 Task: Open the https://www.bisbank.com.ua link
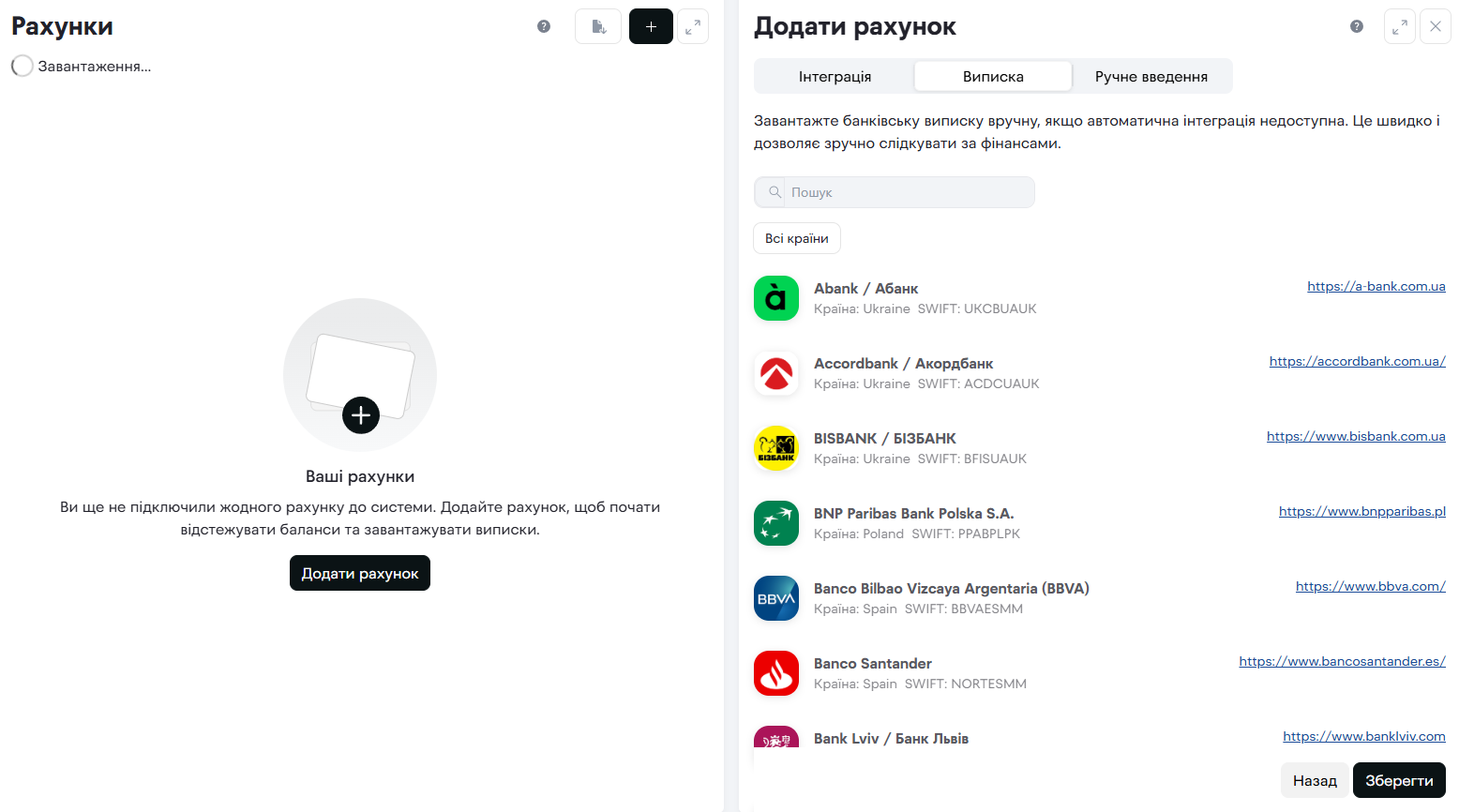click(x=1355, y=437)
